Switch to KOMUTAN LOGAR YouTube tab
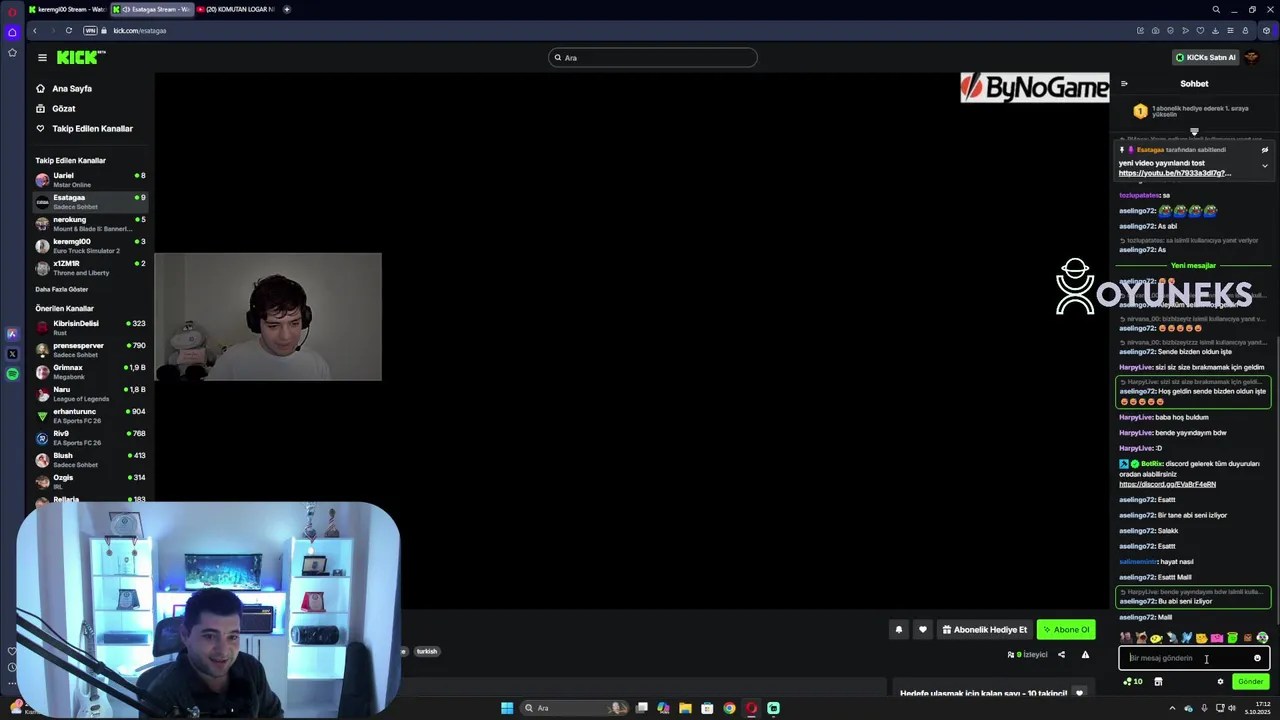 pyautogui.click(x=236, y=9)
